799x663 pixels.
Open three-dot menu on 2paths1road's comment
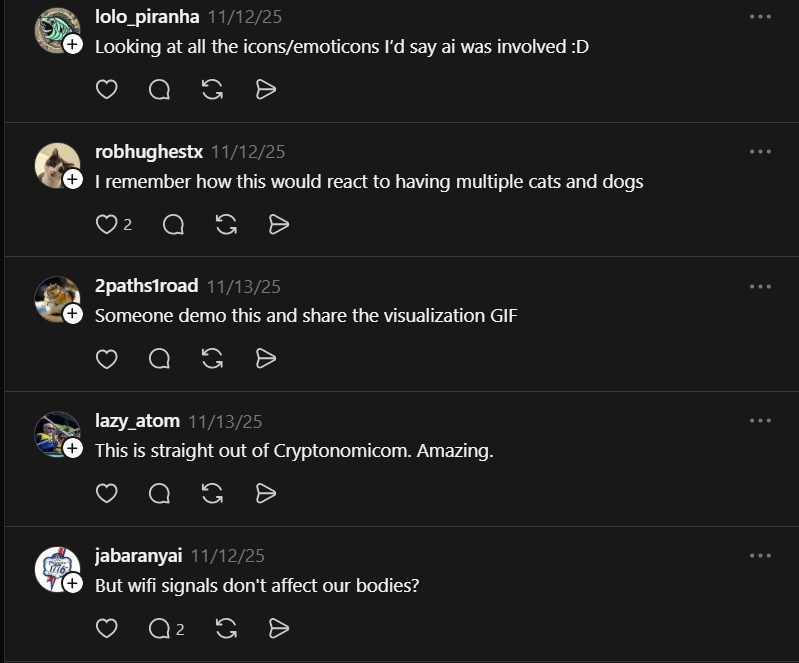[x=760, y=287]
